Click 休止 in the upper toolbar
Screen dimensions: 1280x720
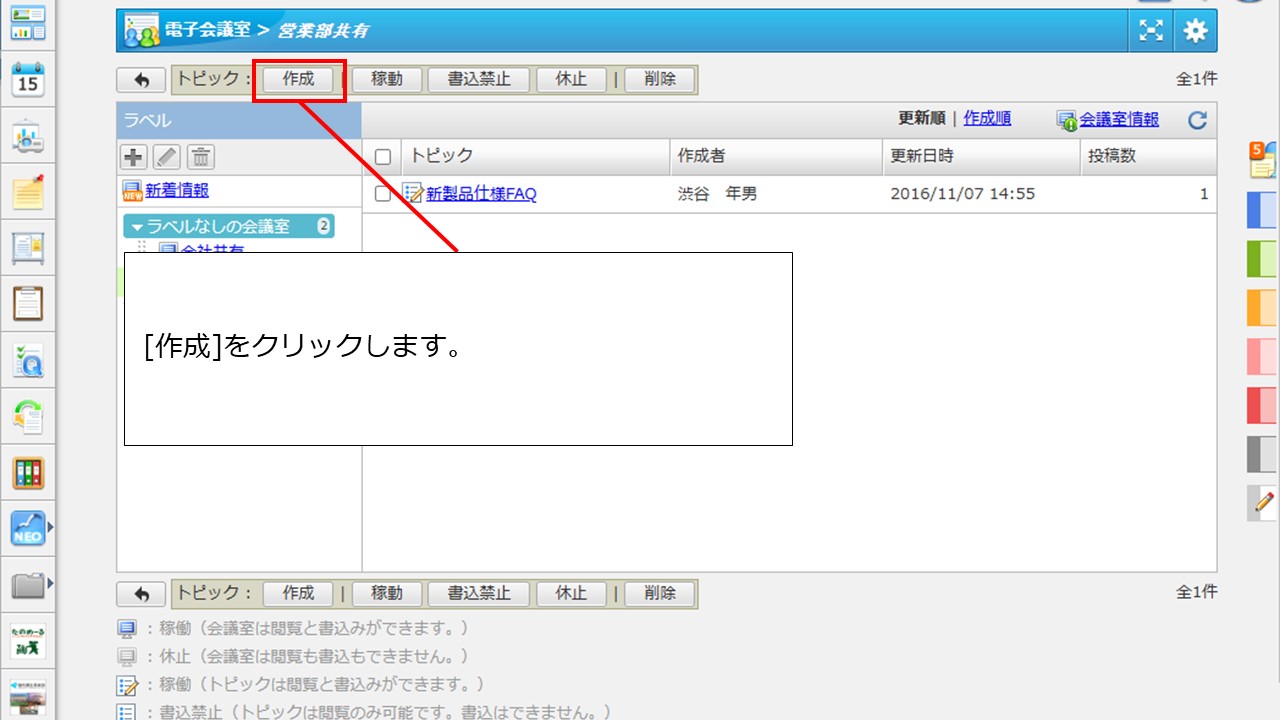(571, 80)
